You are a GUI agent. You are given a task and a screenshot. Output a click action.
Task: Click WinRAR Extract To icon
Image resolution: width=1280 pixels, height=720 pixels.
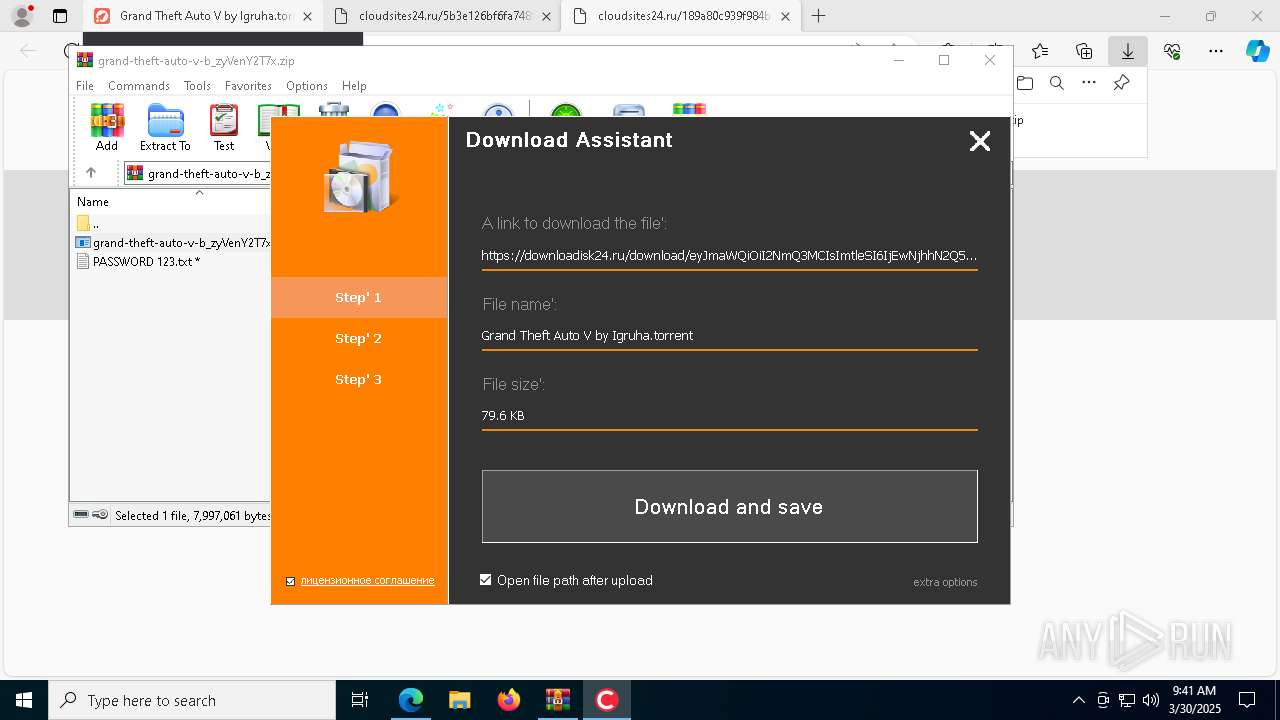click(x=165, y=127)
